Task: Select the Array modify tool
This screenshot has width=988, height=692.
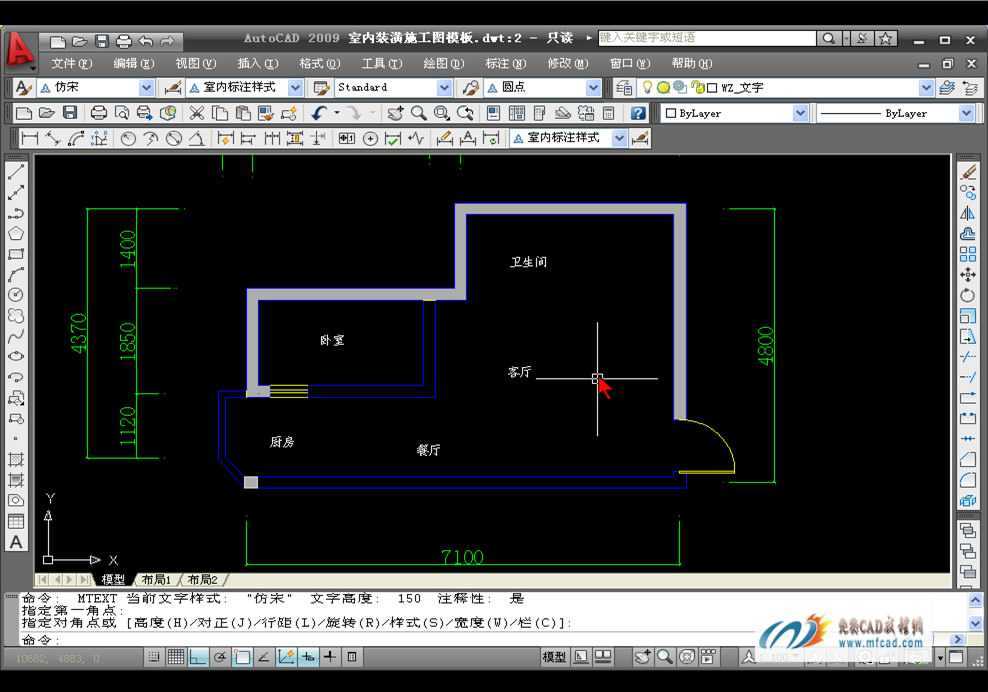Action: [x=968, y=254]
